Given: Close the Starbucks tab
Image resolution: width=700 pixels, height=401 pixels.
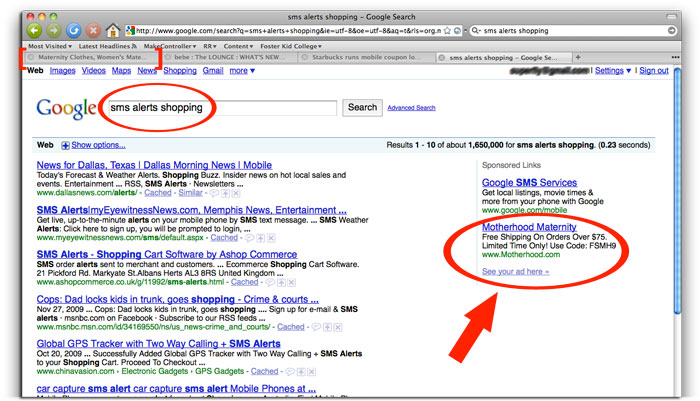Looking at the screenshot, I should [x=304, y=57].
